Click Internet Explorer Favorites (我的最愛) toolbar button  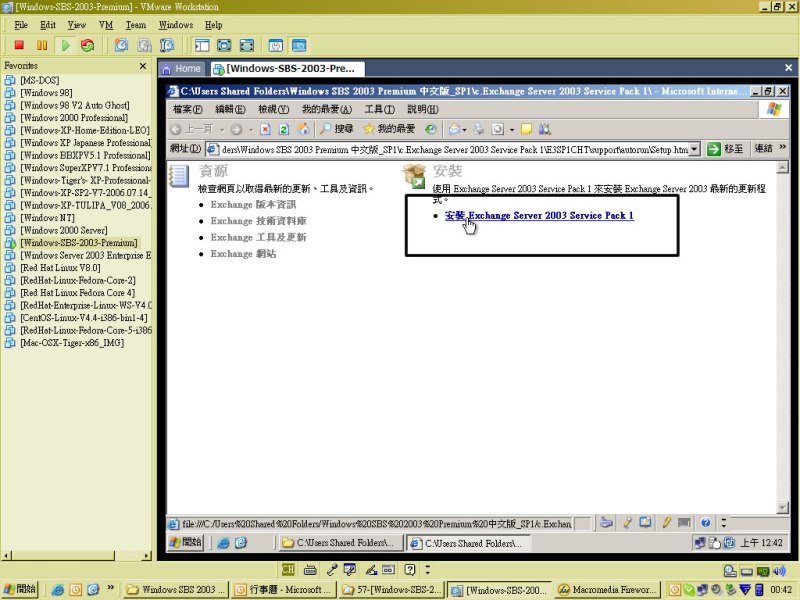[389, 129]
